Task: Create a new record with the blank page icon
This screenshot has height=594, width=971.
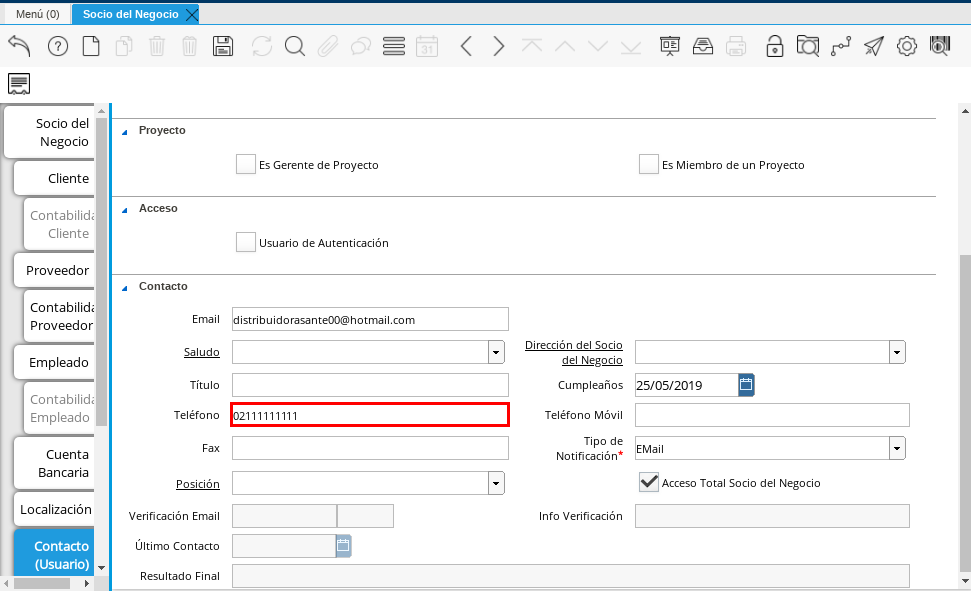Action: 91,46
